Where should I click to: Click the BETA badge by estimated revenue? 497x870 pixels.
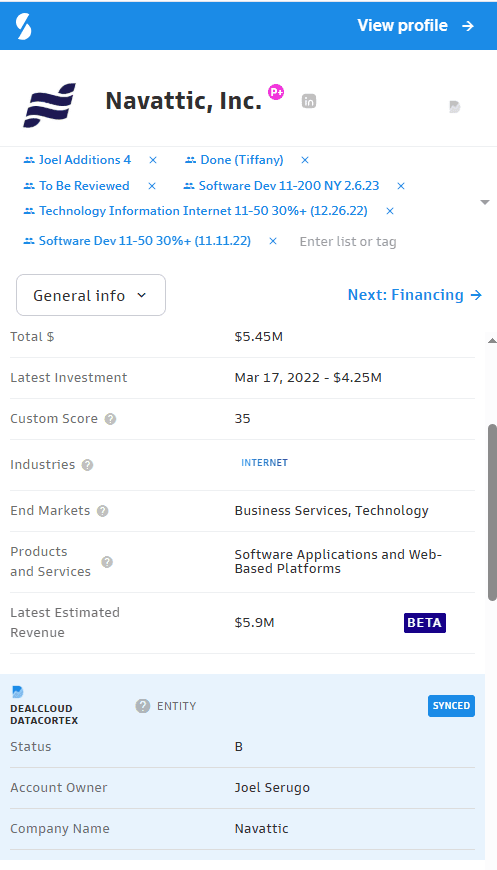425,623
